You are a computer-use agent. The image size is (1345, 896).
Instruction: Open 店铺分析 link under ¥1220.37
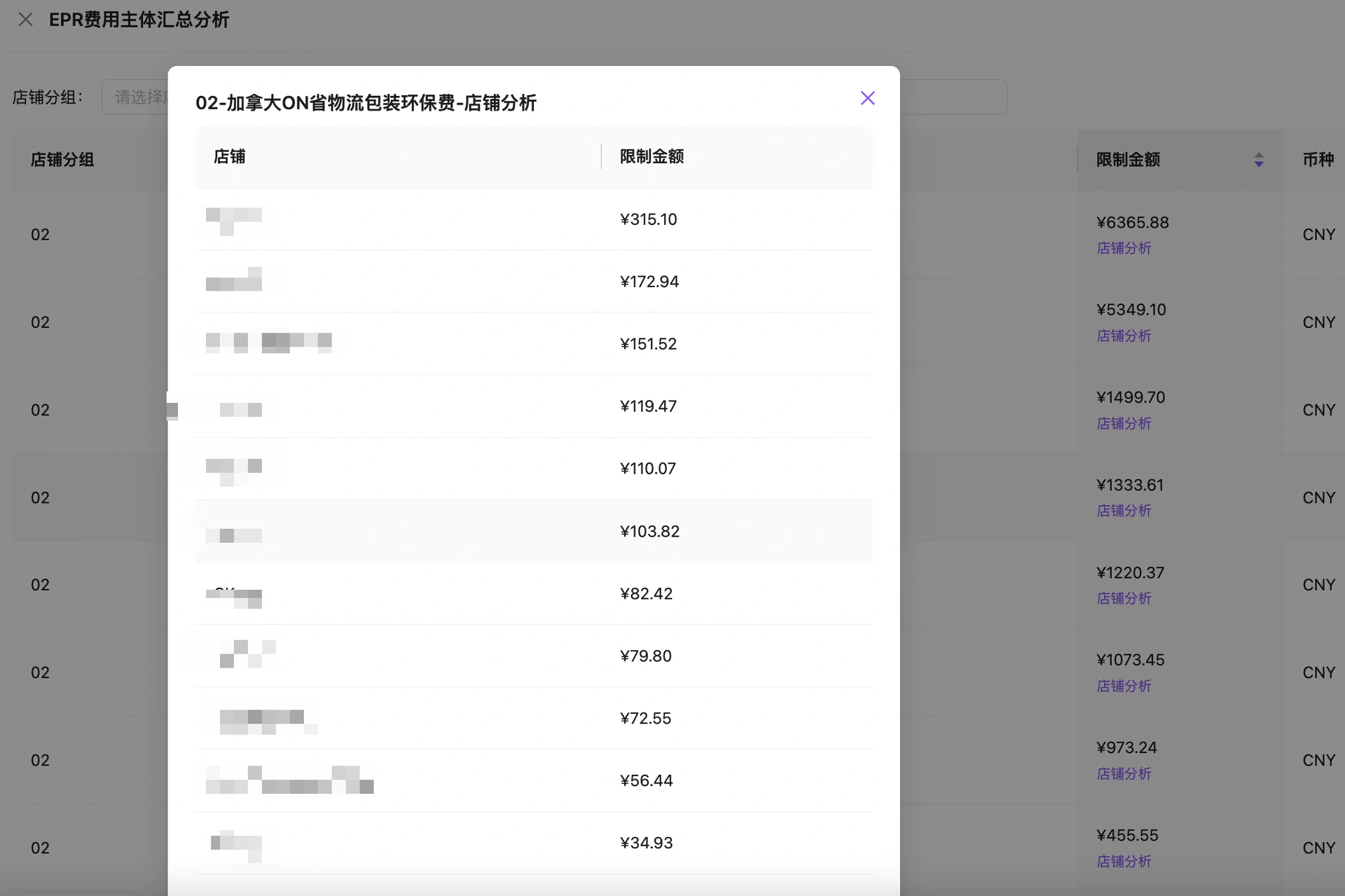pyautogui.click(x=1124, y=598)
